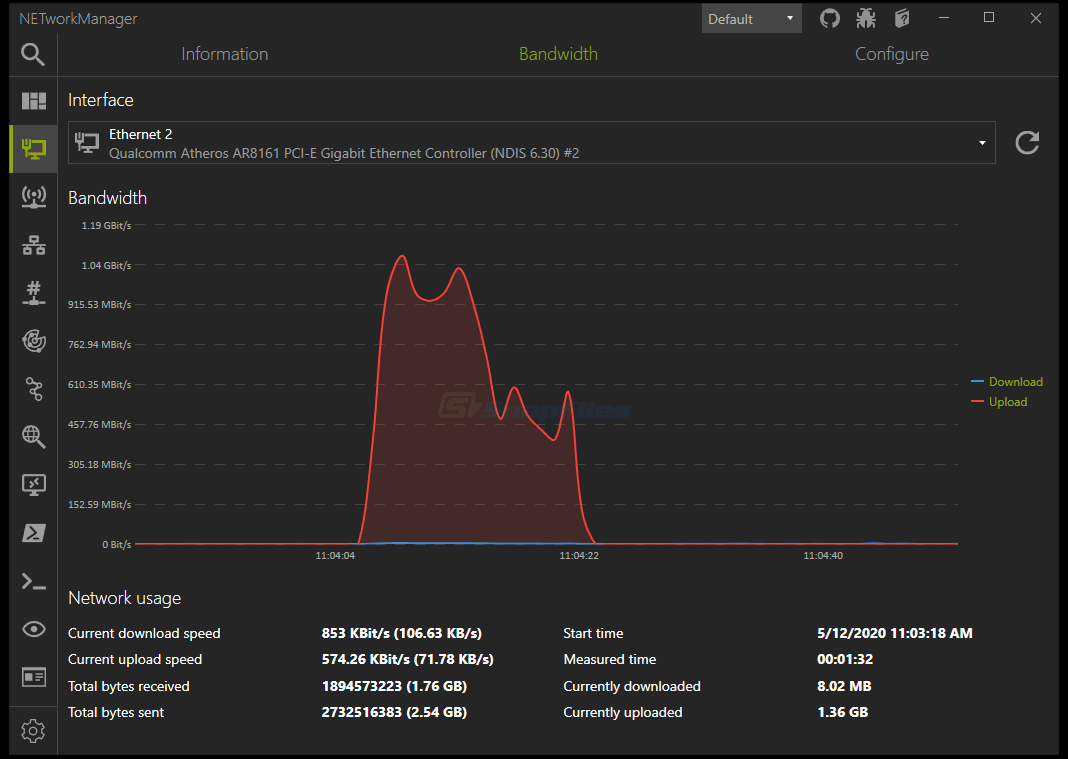Close the NETworkManager window
Image resolution: width=1068 pixels, height=759 pixels.
coord(1035,18)
